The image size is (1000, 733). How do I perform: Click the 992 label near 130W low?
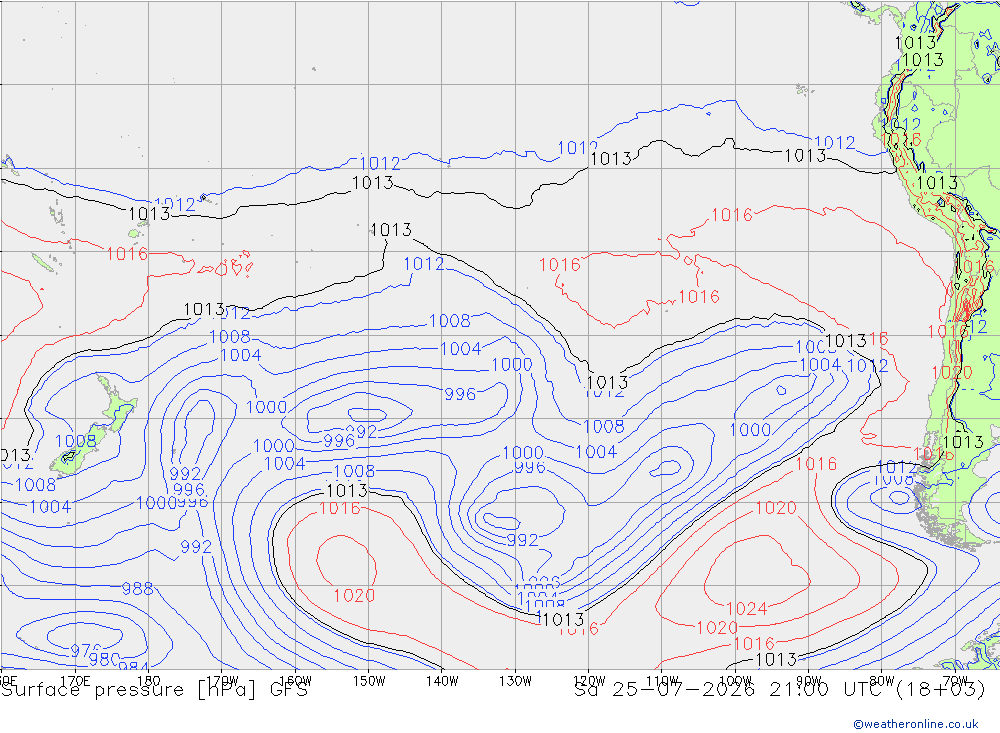click(522, 540)
